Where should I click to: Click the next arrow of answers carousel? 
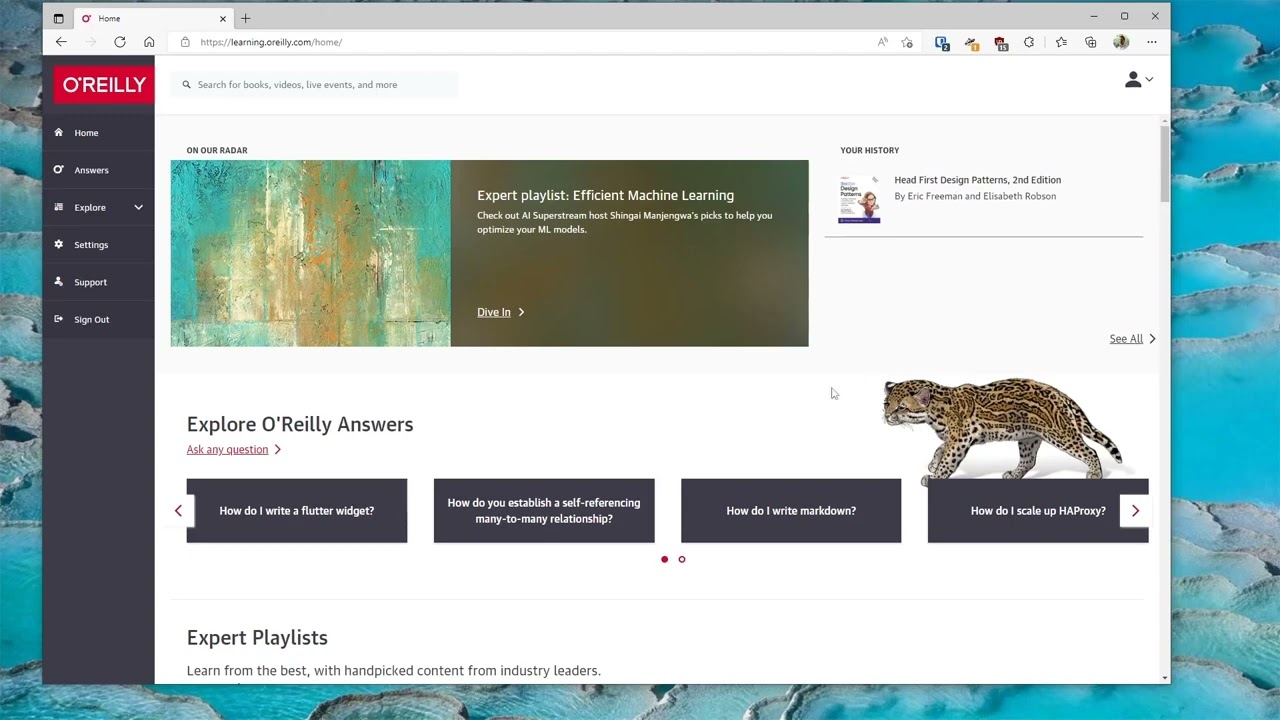(x=1135, y=511)
